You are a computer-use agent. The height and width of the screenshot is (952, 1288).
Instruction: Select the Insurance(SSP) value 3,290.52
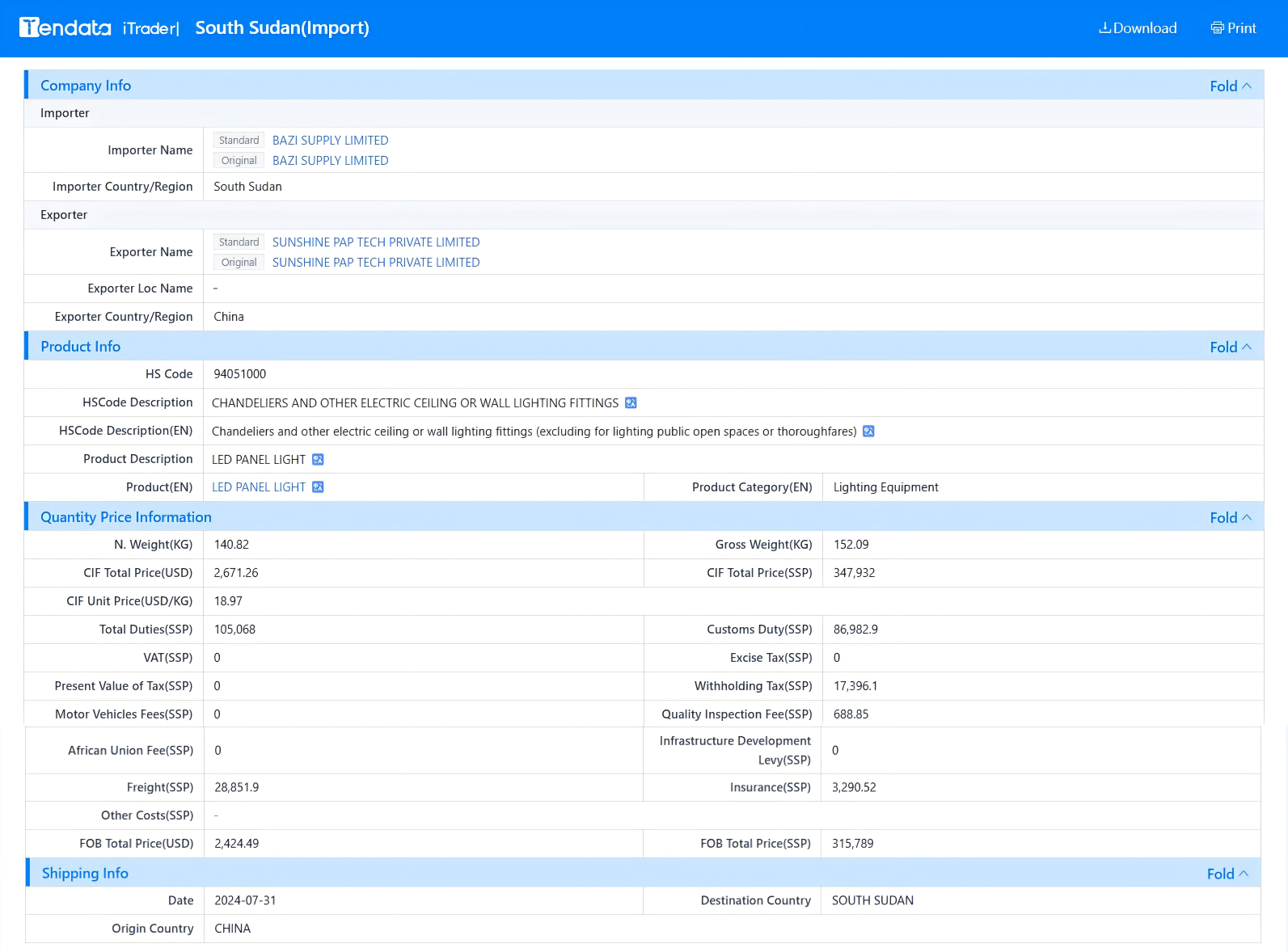854,787
